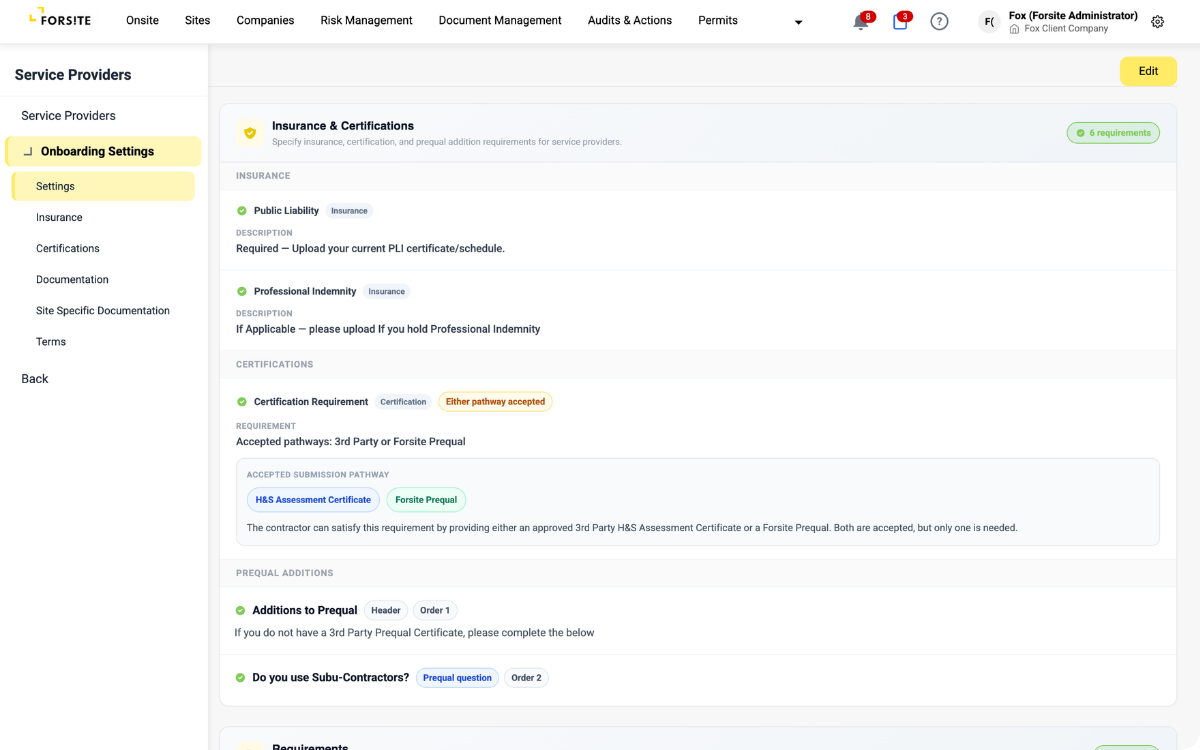Screen dimensions: 1200x750
Task: Click the Insurance & Certifications shield icon
Action: pyautogui.click(x=250, y=133)
